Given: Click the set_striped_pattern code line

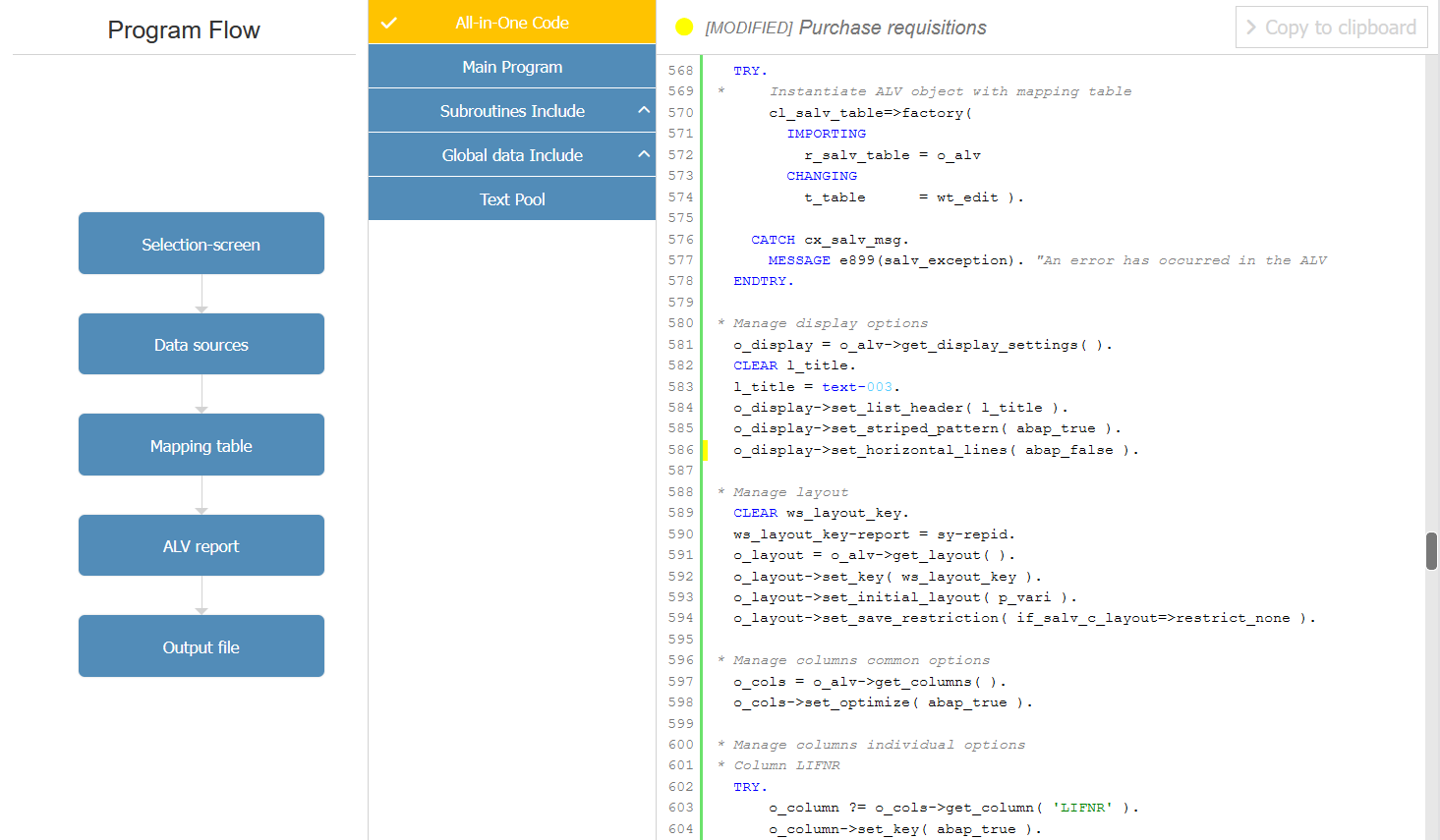Looking at the screenshot, I should click(x=927, y=428).
